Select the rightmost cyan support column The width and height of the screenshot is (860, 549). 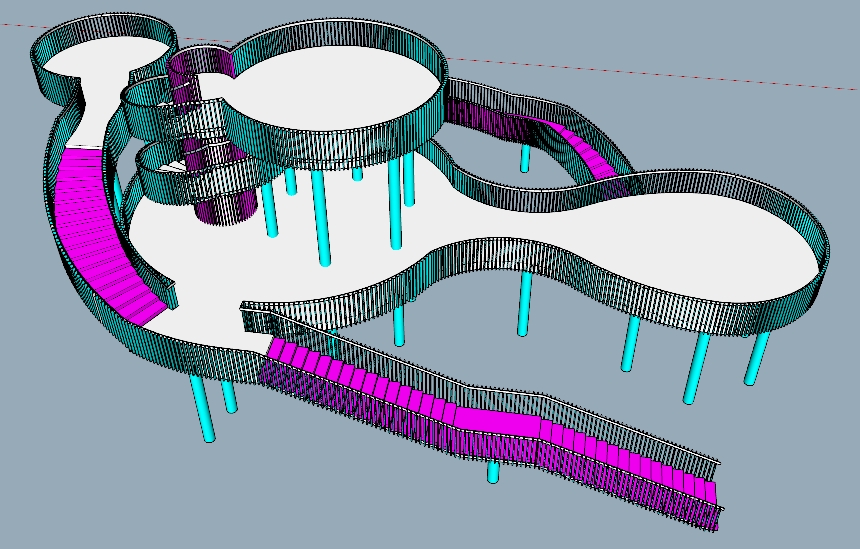pos(757,358)
